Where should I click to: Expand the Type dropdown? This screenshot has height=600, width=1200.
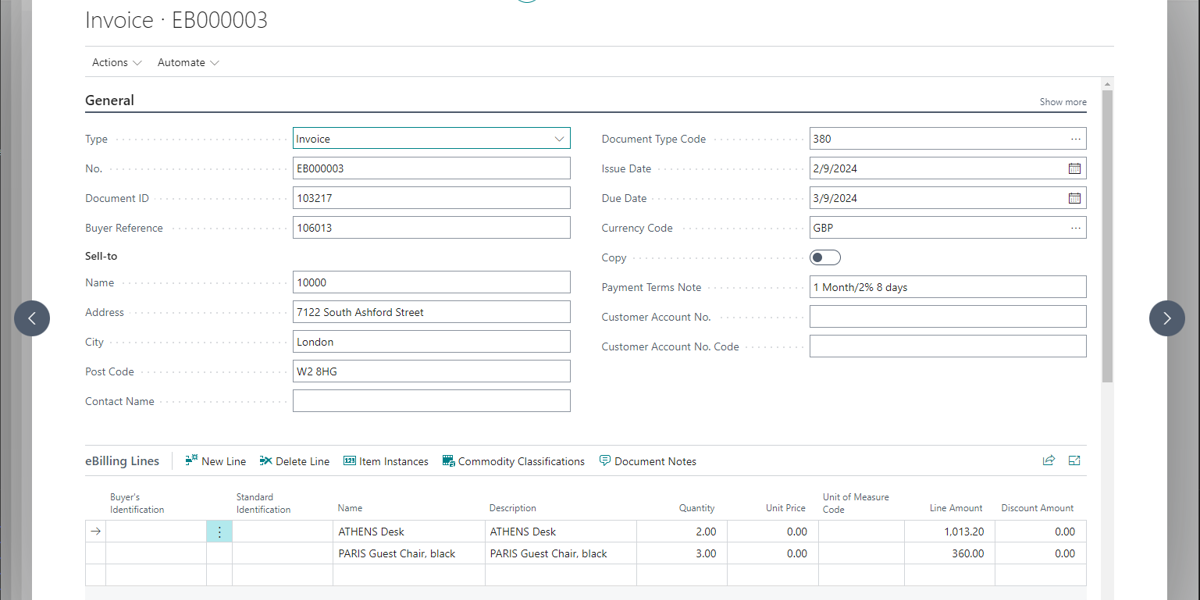(559, 139)
